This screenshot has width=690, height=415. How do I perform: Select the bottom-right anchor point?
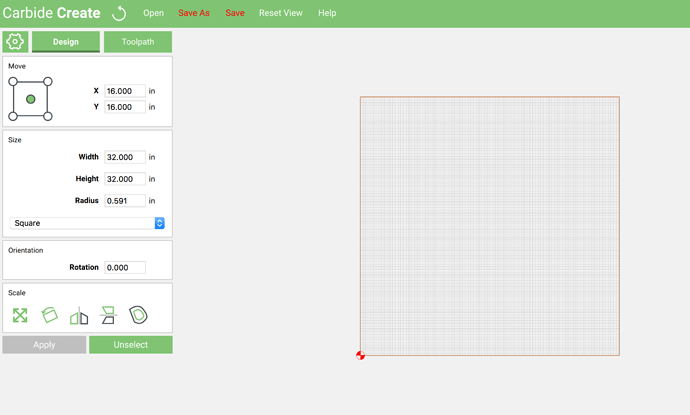click(48, 116)
